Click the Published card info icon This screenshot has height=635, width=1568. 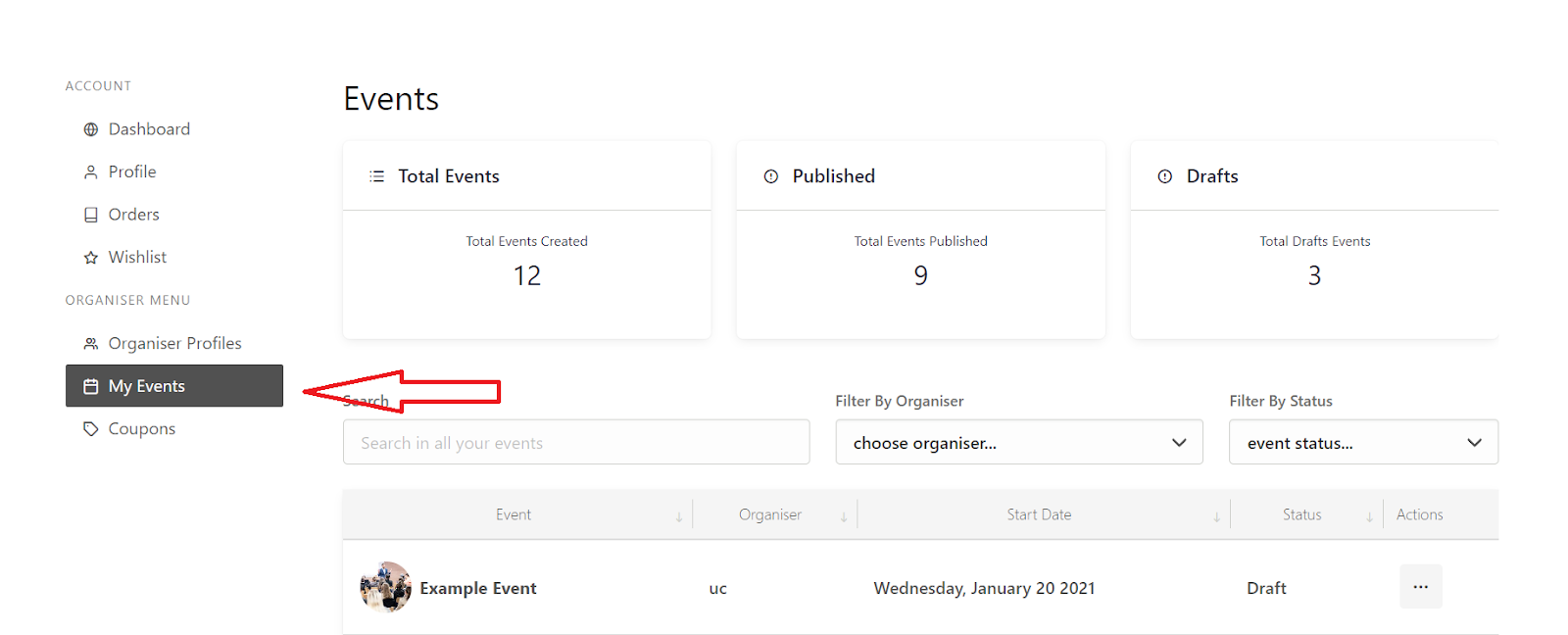pyautogui.click(x=771, y=176)
